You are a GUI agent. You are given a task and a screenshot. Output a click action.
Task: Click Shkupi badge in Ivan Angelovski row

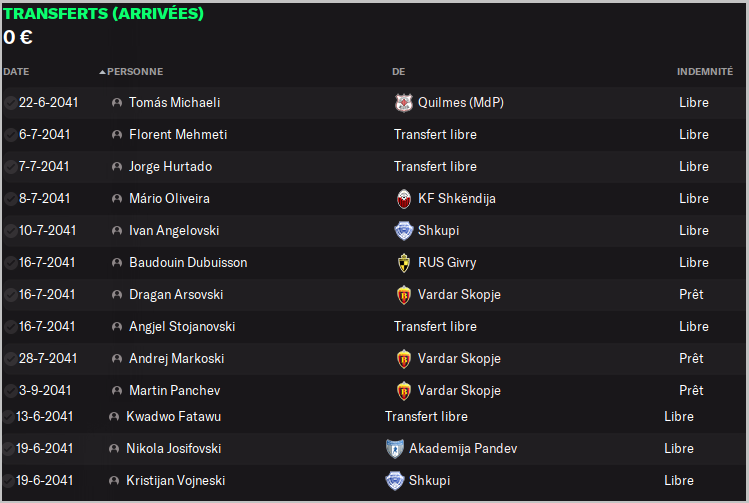(404, 230)
